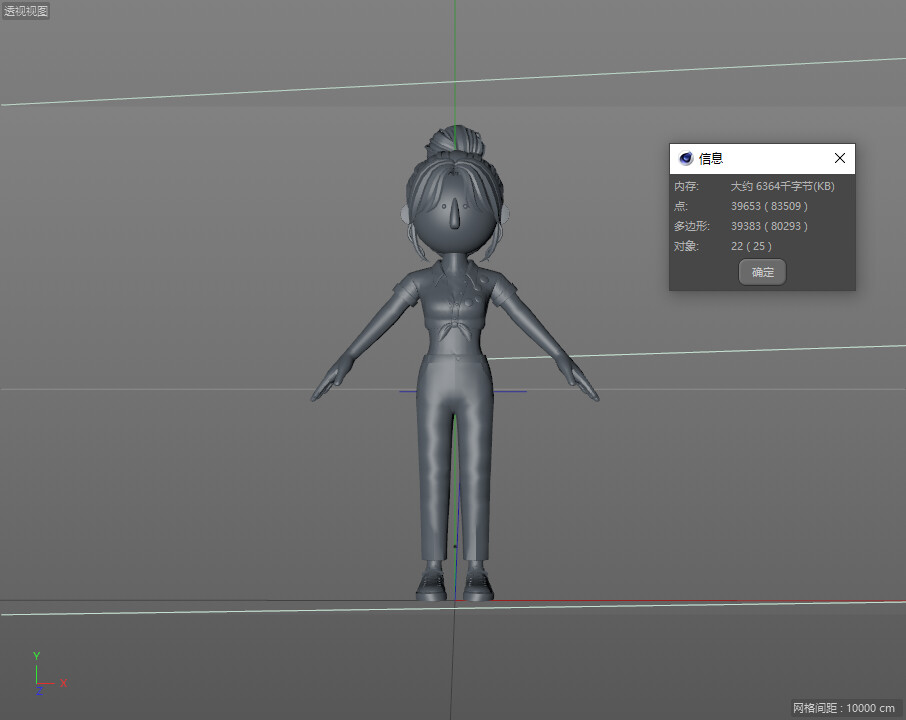Click the green Y axis label on the gizmo
Viewport: 906px width, 720px height.
point(36,655)
